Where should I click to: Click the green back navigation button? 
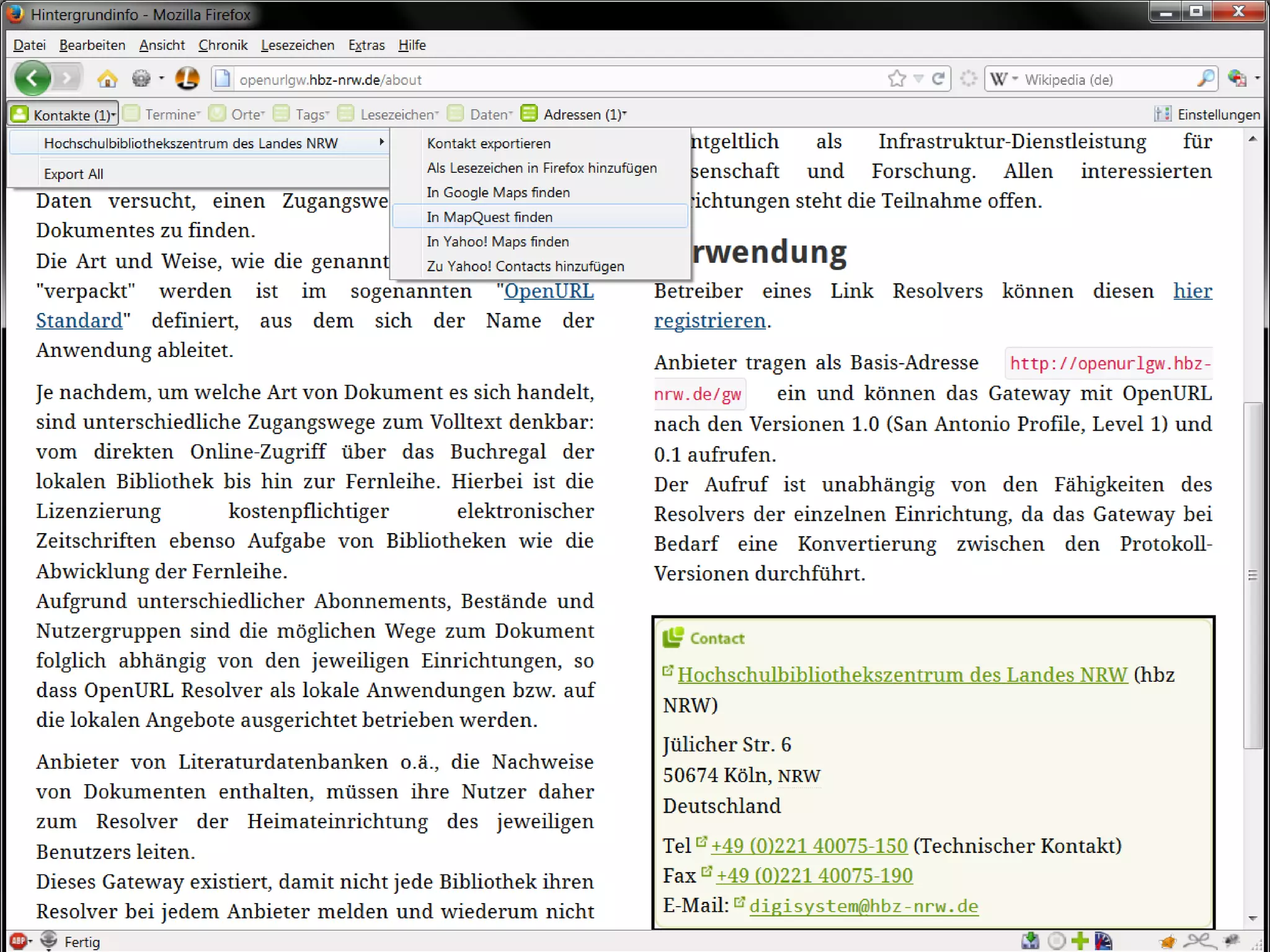[32, 79]
